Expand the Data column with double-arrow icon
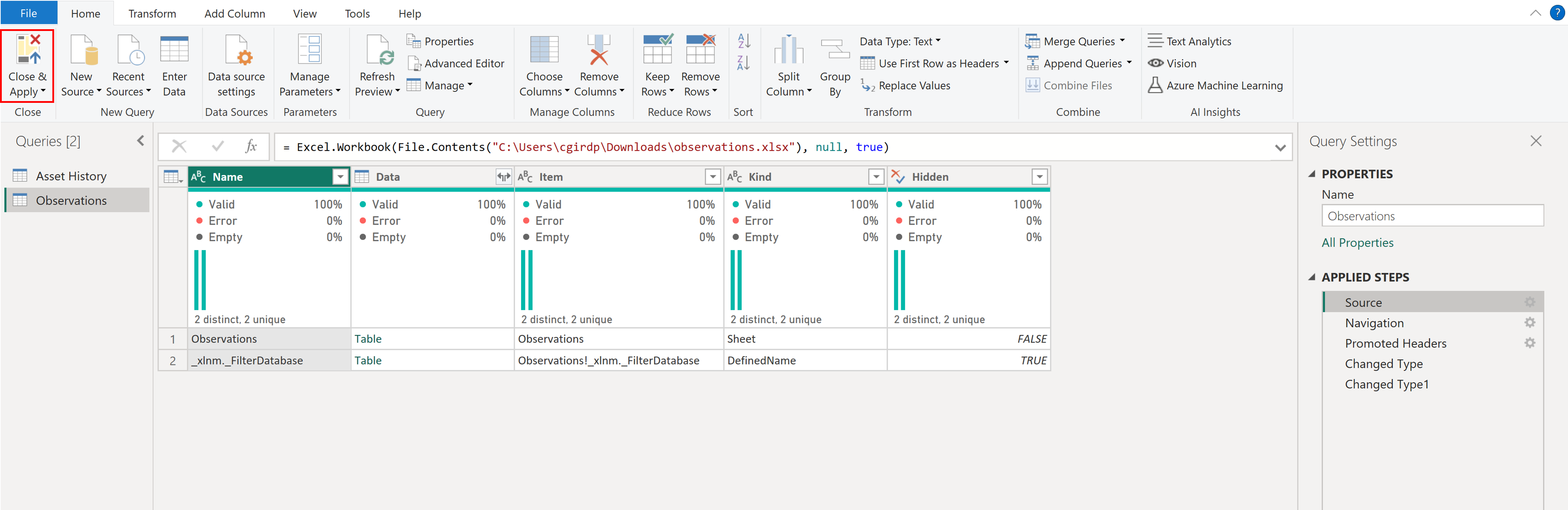The height and width of the screenshot is (510, 1568). point(503,177)
